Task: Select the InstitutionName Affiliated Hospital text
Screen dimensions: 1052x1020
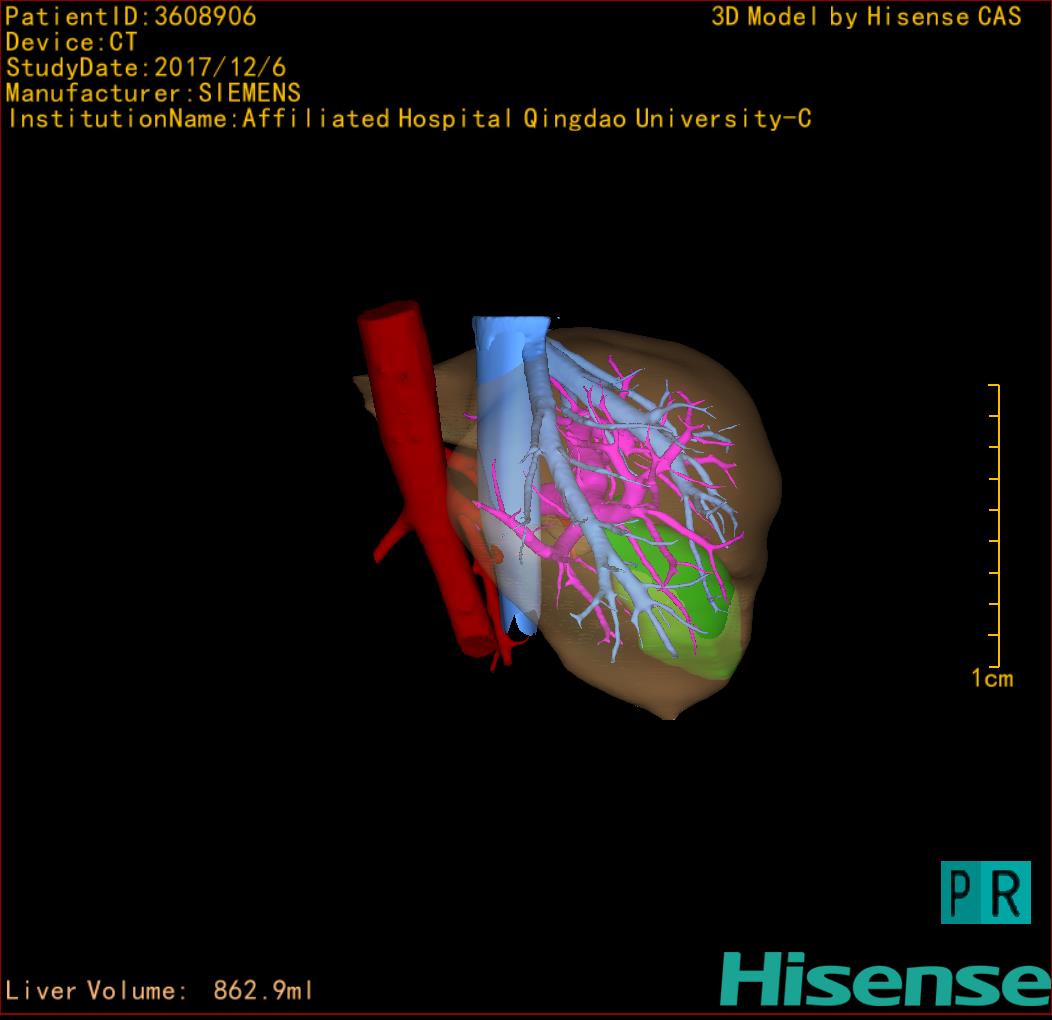Action: 409,119
